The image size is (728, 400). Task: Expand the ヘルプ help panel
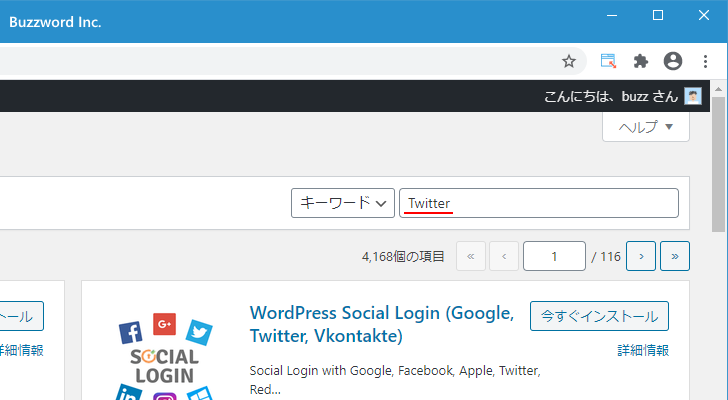[x=646, y=127]
